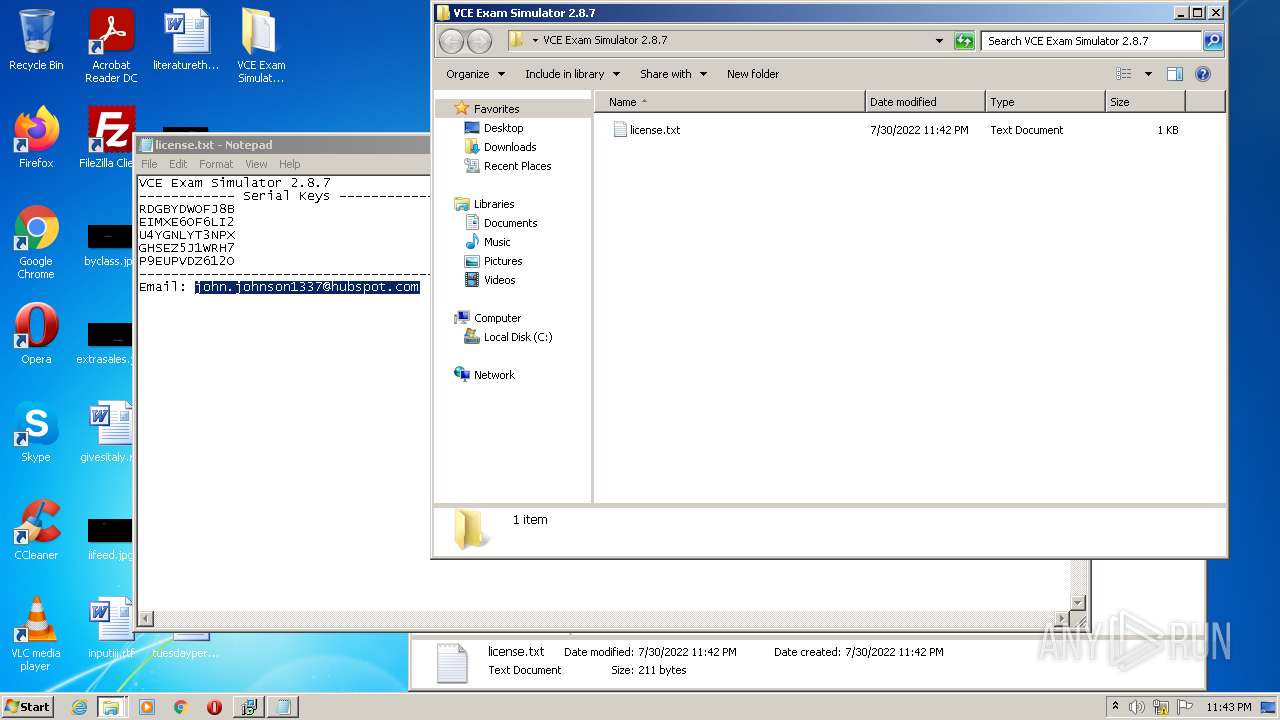Viewport: 1280px width, 720px height.
Task: Click Notepad horizontal scrollbar right arrow
Action: 1062,619
